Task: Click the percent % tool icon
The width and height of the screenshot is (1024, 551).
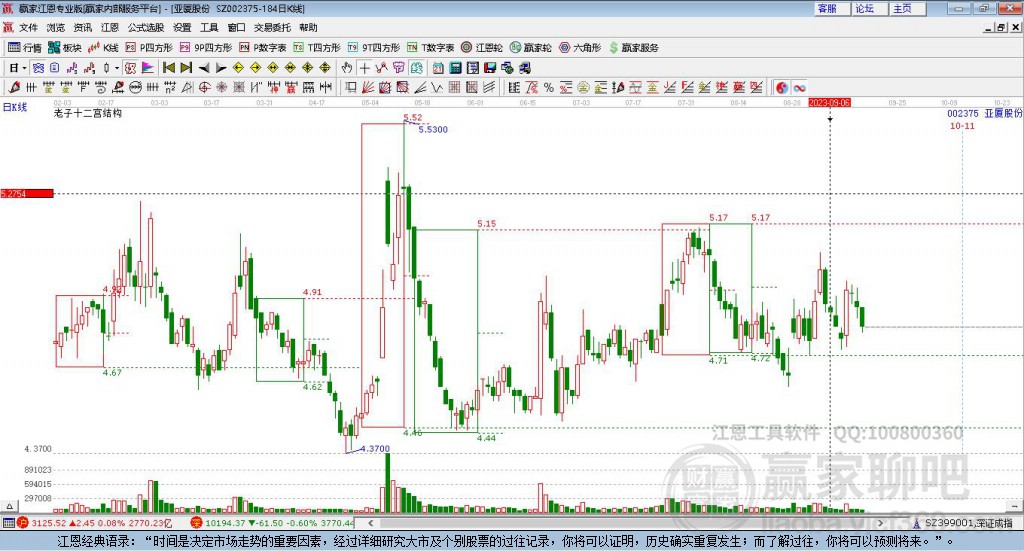Action: (549, 87)
